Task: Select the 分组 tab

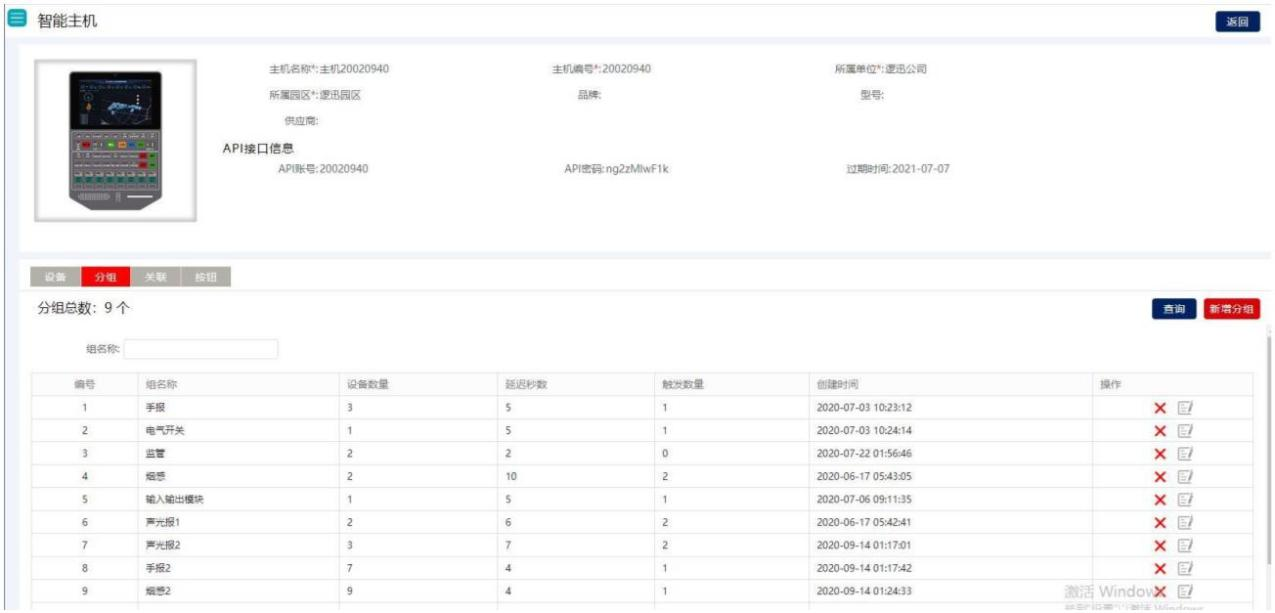Action: tap(106, 278)
